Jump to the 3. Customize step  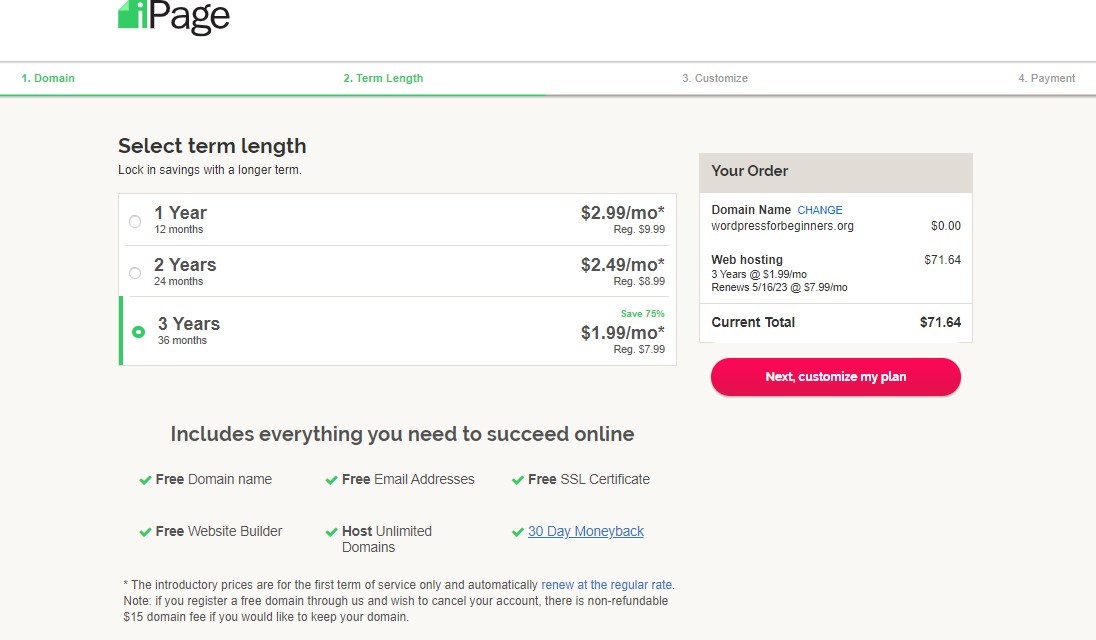coord(715,78)
